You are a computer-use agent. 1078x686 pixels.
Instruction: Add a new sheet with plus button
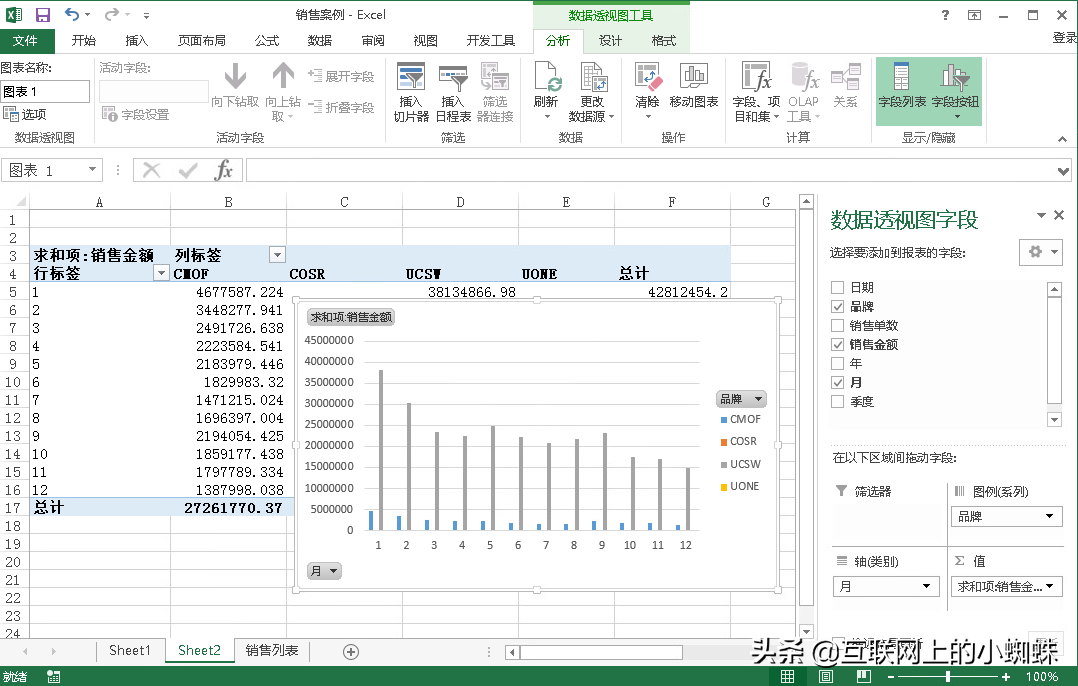pos(351,652)
